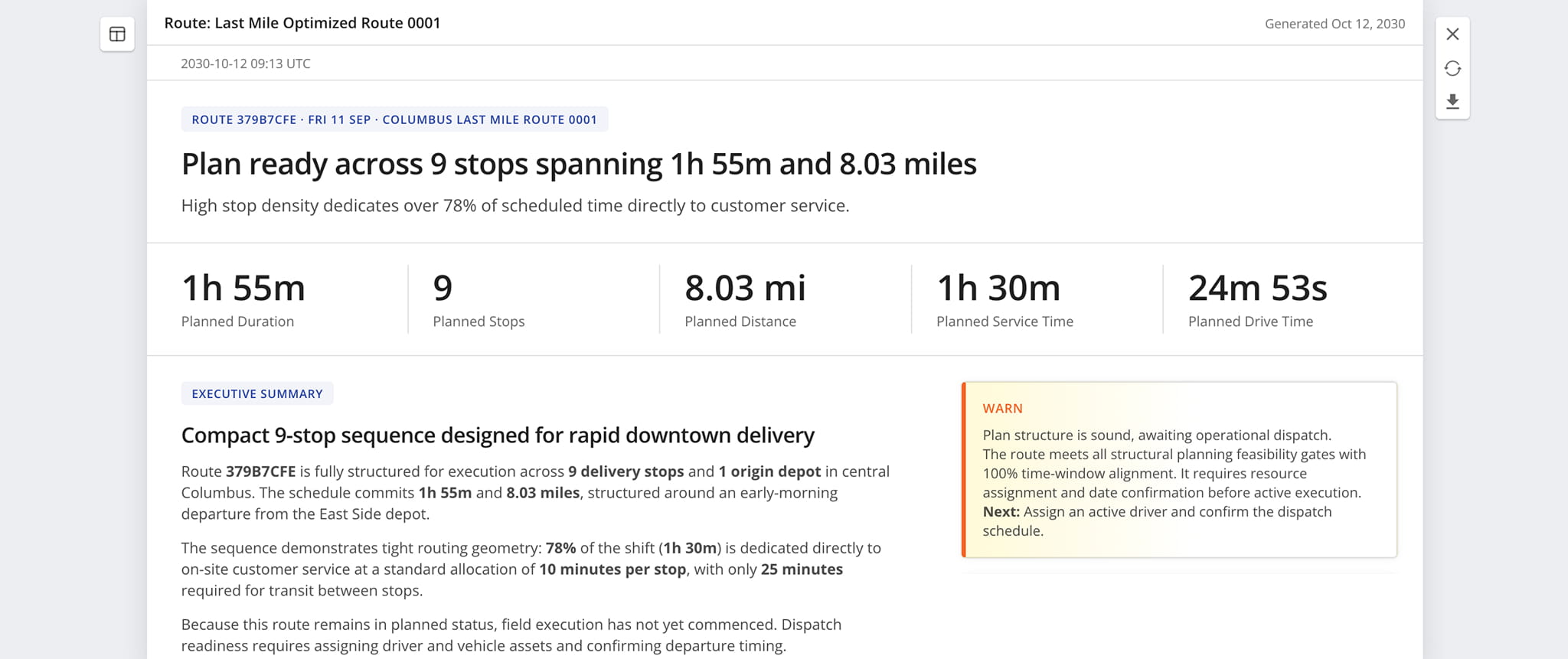Viewport: 1568px width, 659px height.
Task: Click the Planned Stops value '9'
Action: click(x=443, y=289)
